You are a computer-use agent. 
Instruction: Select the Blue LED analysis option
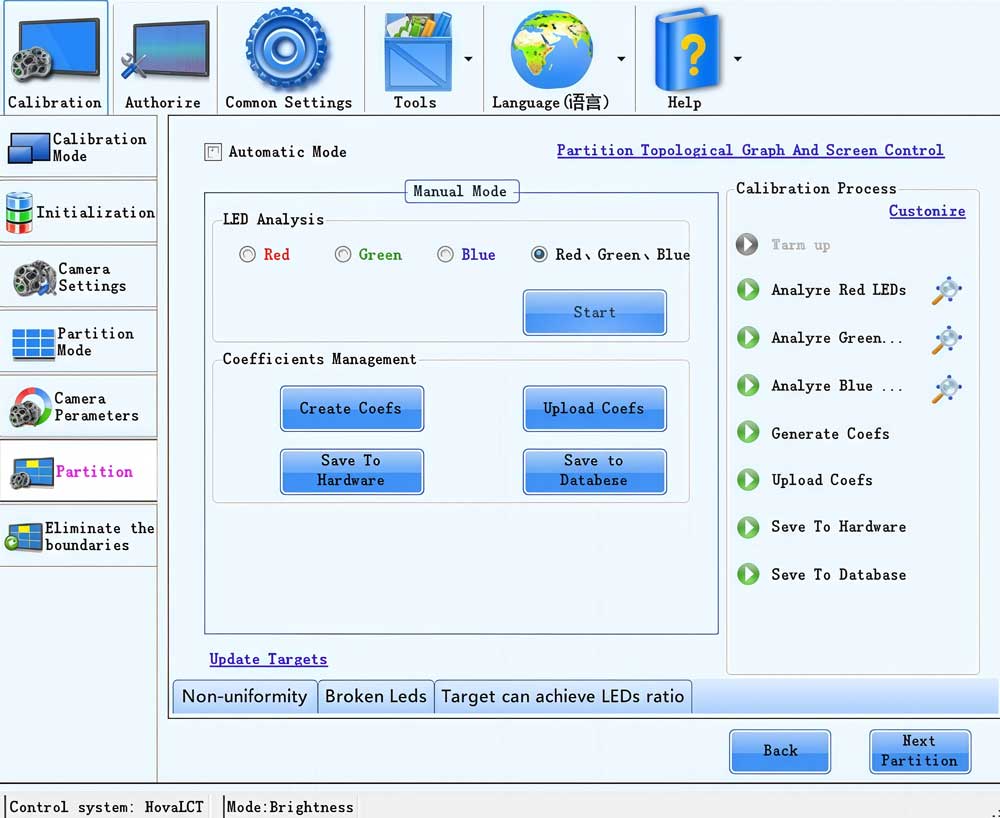pyautogui.click(x=445, y=254)
